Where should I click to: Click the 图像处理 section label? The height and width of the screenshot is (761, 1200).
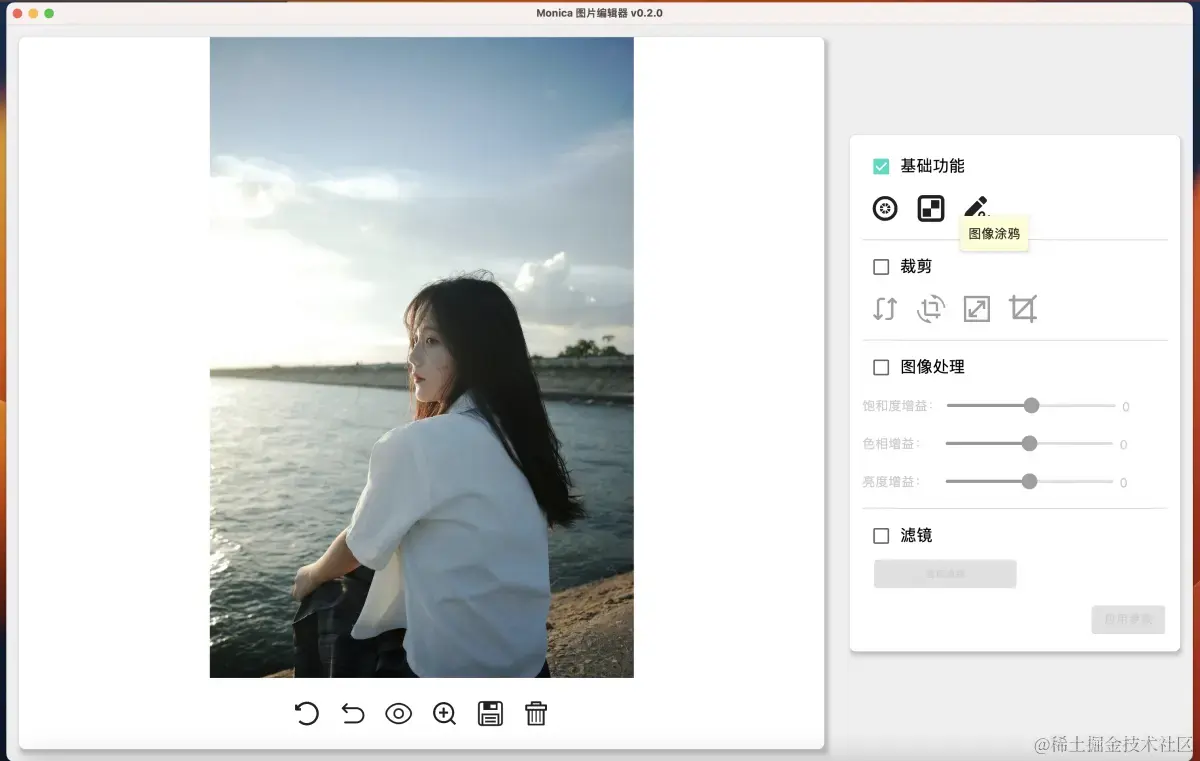click(933, 367)
